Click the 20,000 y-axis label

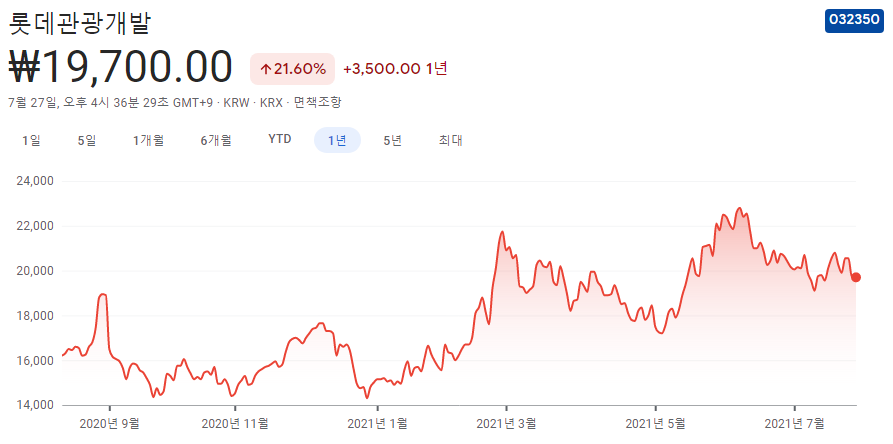coord(36,271)
